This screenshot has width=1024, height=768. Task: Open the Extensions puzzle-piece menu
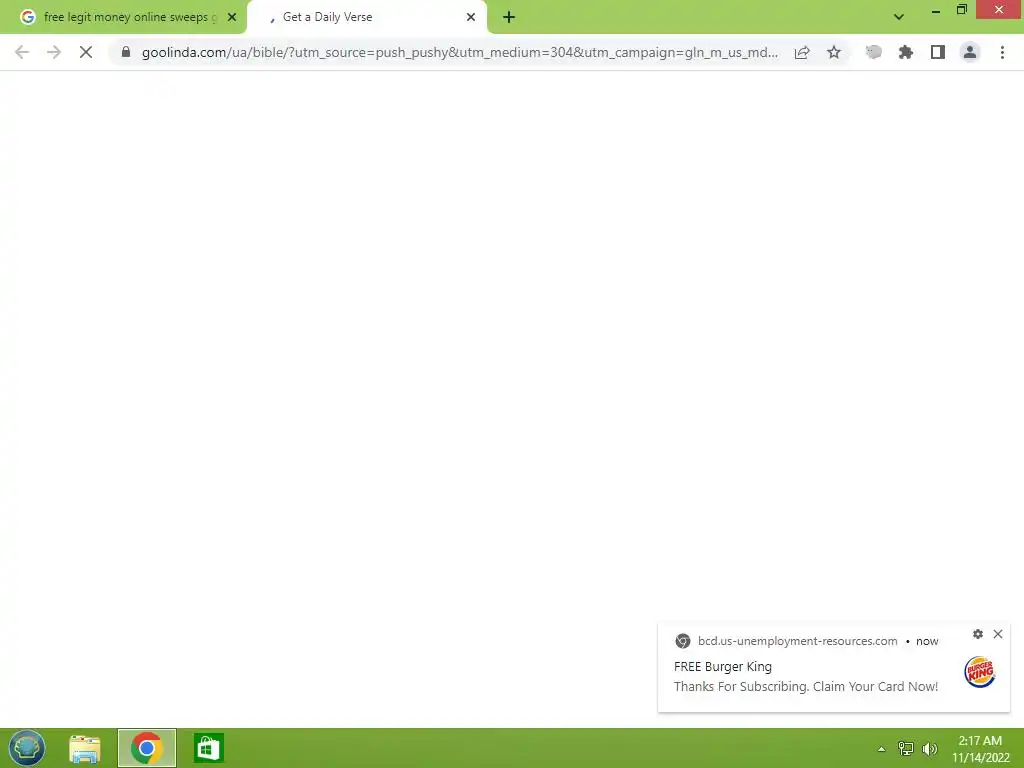point(906,52)
